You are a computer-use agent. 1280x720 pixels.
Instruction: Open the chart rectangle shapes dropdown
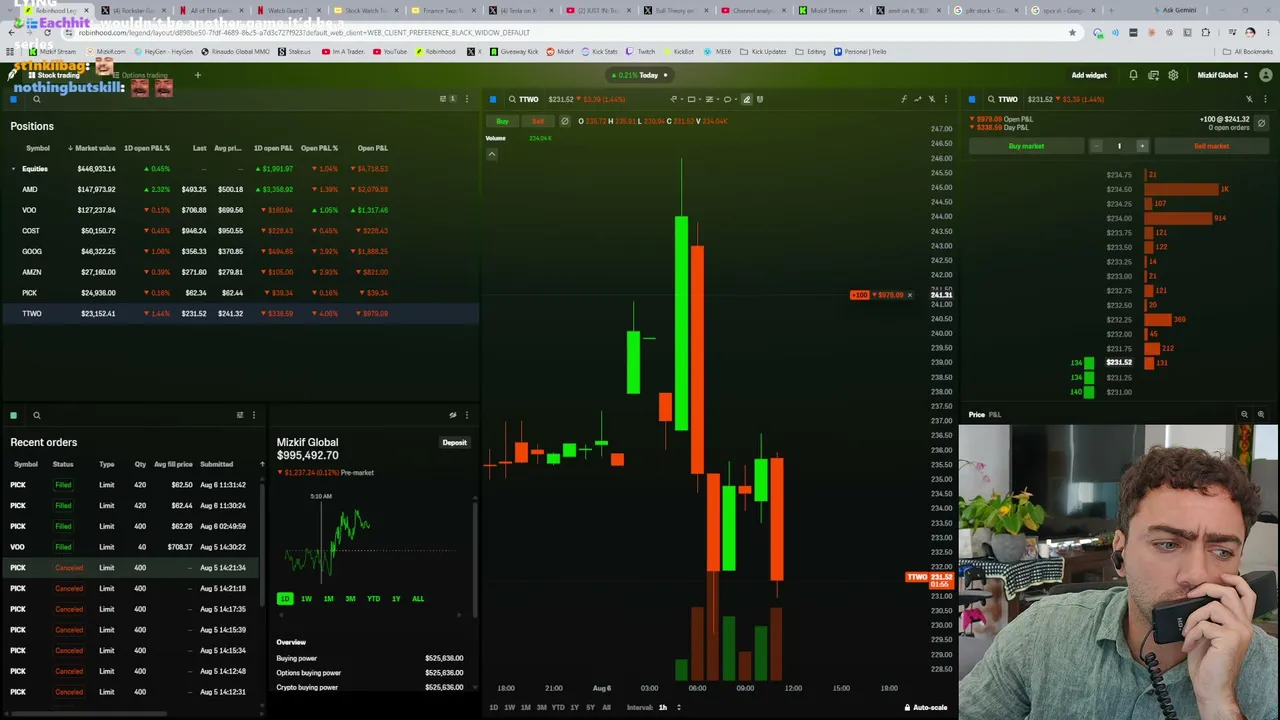[x=694, y=99]
